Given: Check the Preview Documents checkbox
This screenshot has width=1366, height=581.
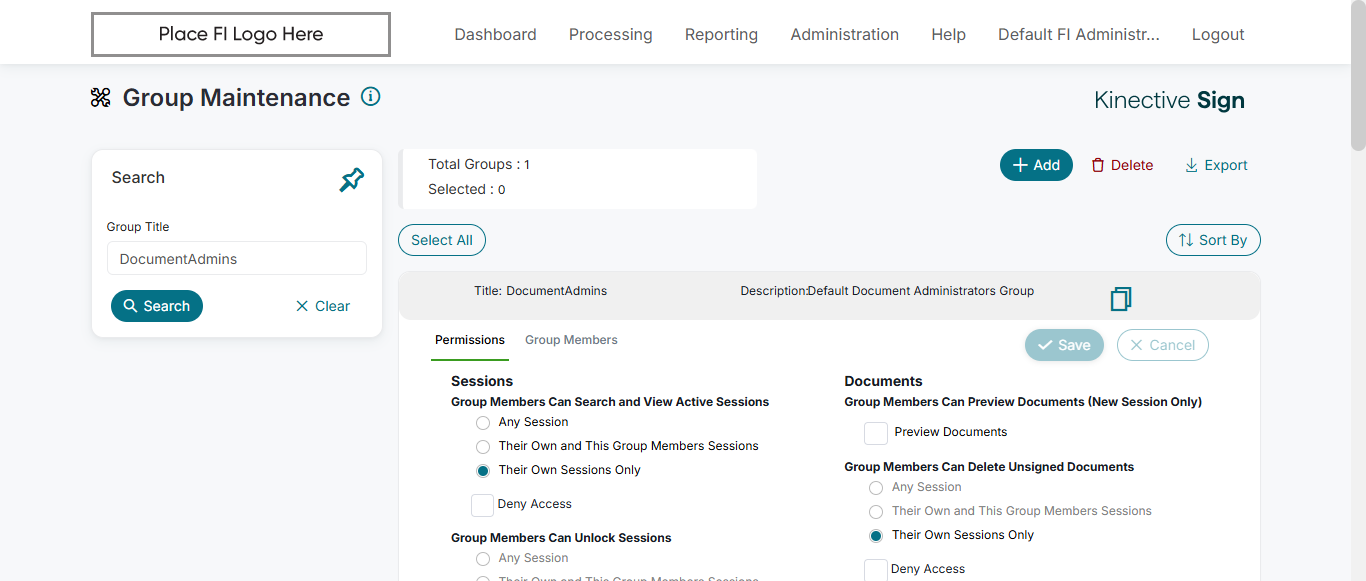Looking at the screenshot, I should 876,433.
